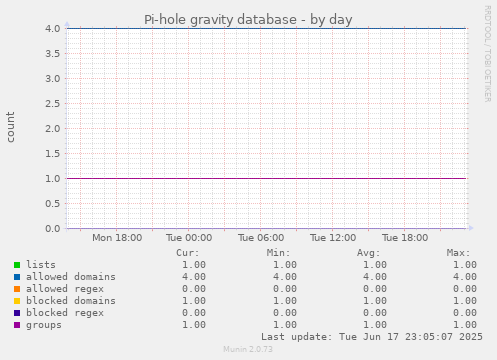Click the purple groups legend swatch
This screenshot has height=360, width=497.
pos(17,325)
